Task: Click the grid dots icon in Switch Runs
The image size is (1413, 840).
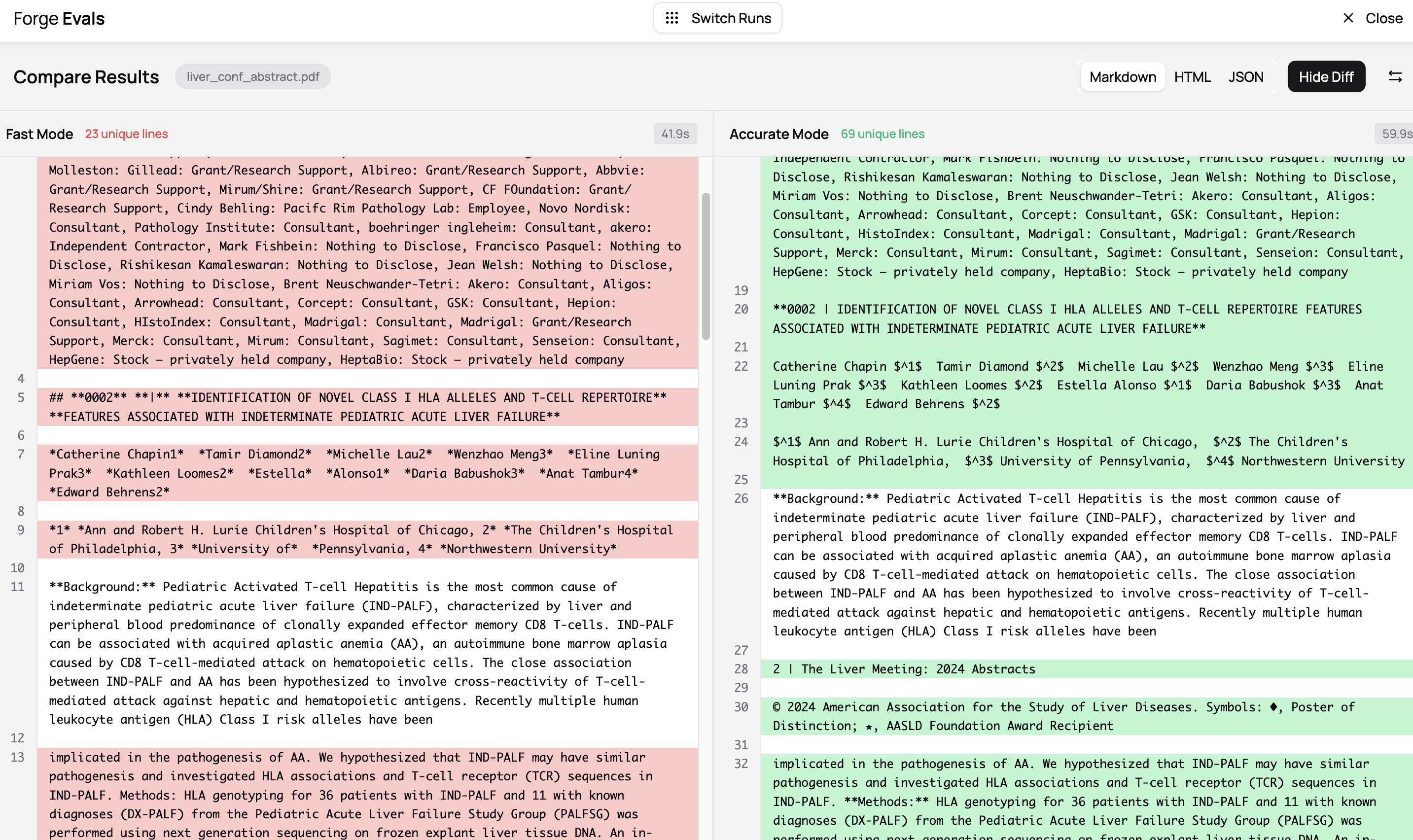Action: [671, 18]
